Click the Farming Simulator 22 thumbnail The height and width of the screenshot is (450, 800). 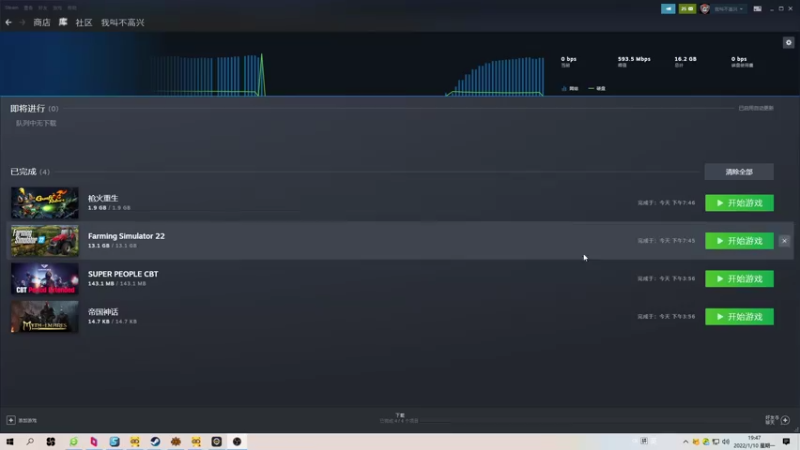[45, 241]
